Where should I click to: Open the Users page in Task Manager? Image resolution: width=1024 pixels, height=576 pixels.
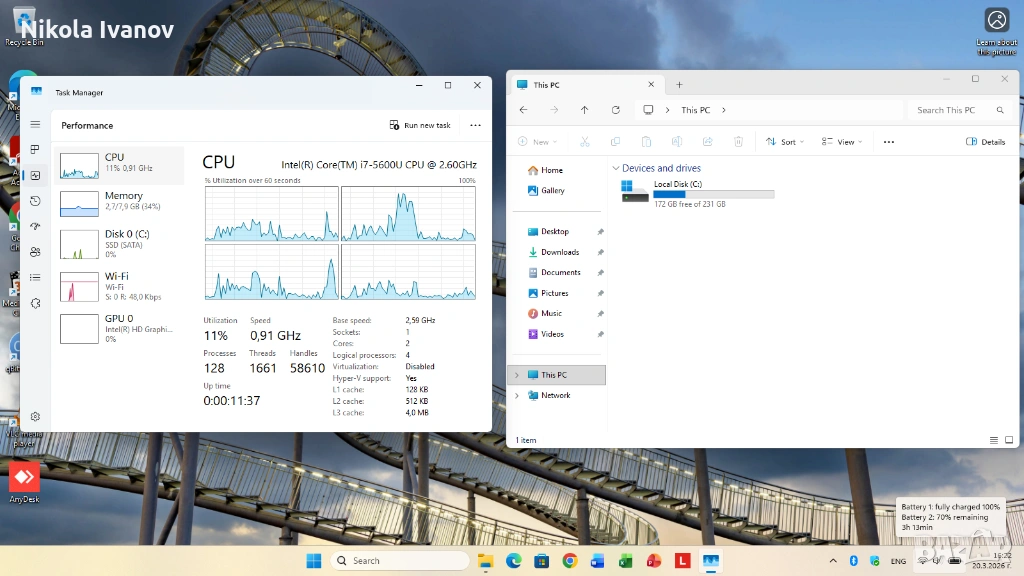tap(35, 252)
